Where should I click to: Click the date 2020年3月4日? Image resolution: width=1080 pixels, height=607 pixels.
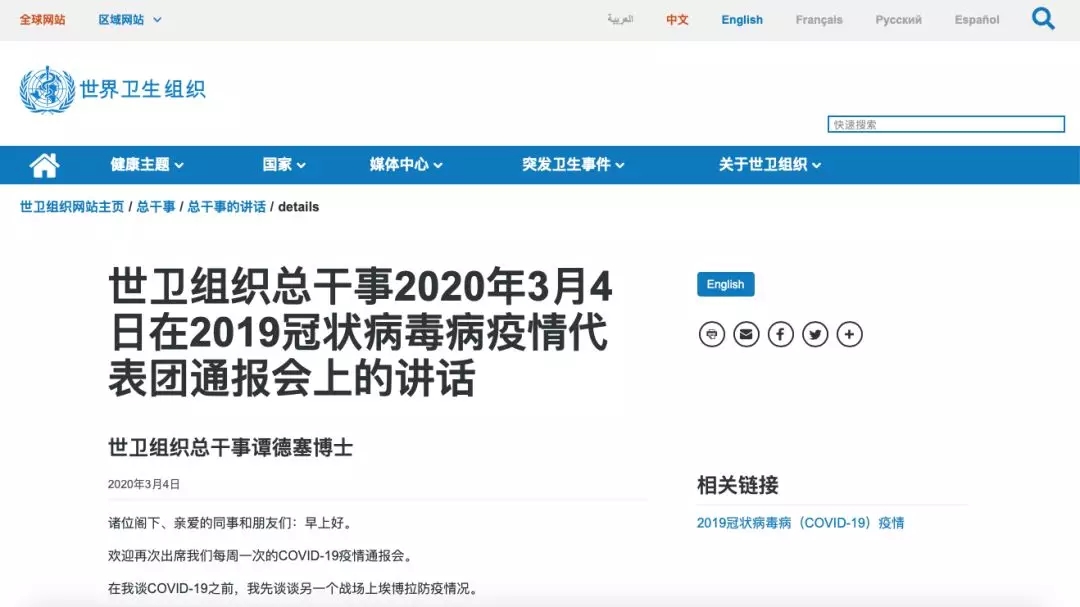[x=144, y=484]
